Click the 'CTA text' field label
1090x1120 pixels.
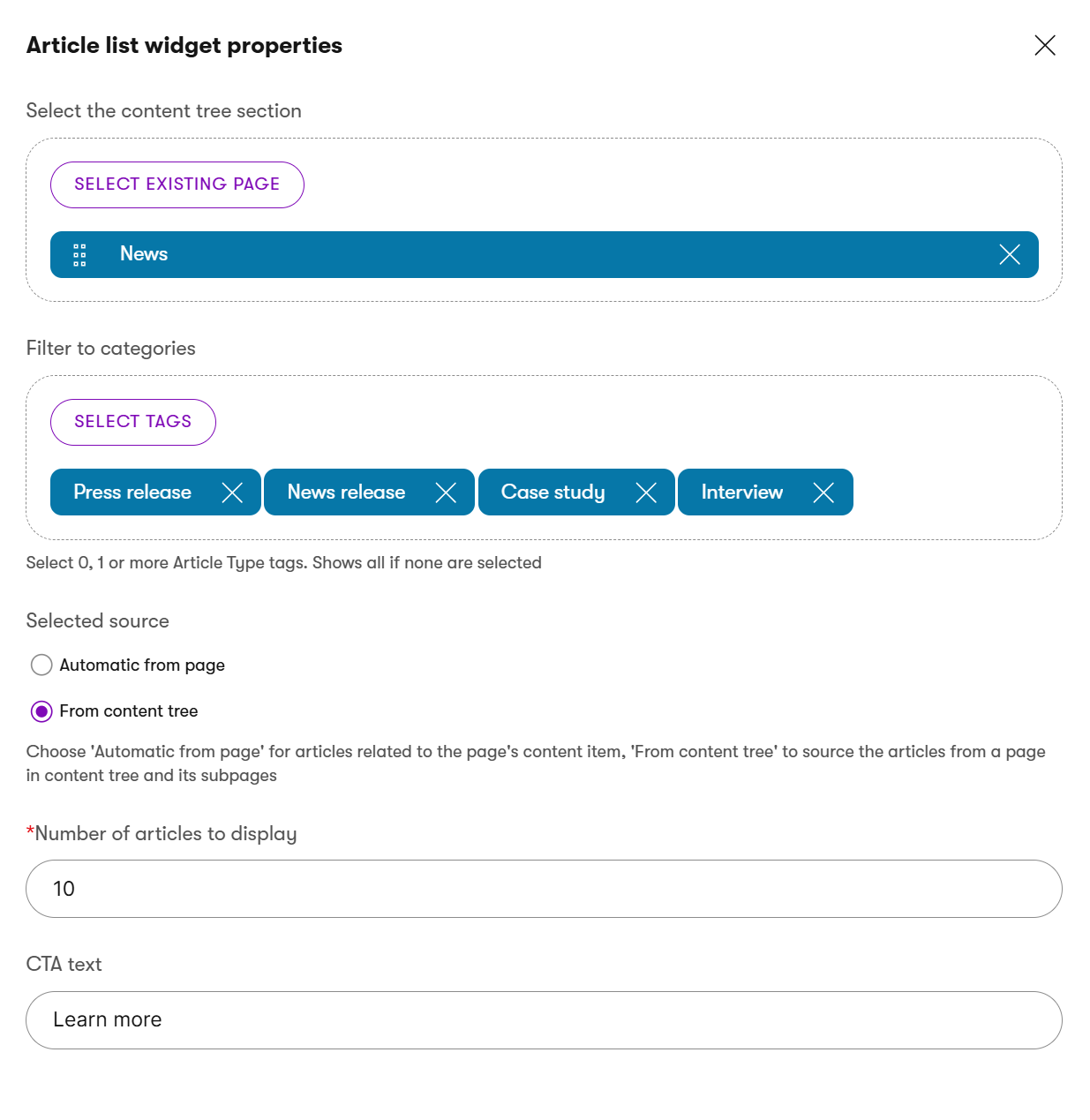[64, 965]
